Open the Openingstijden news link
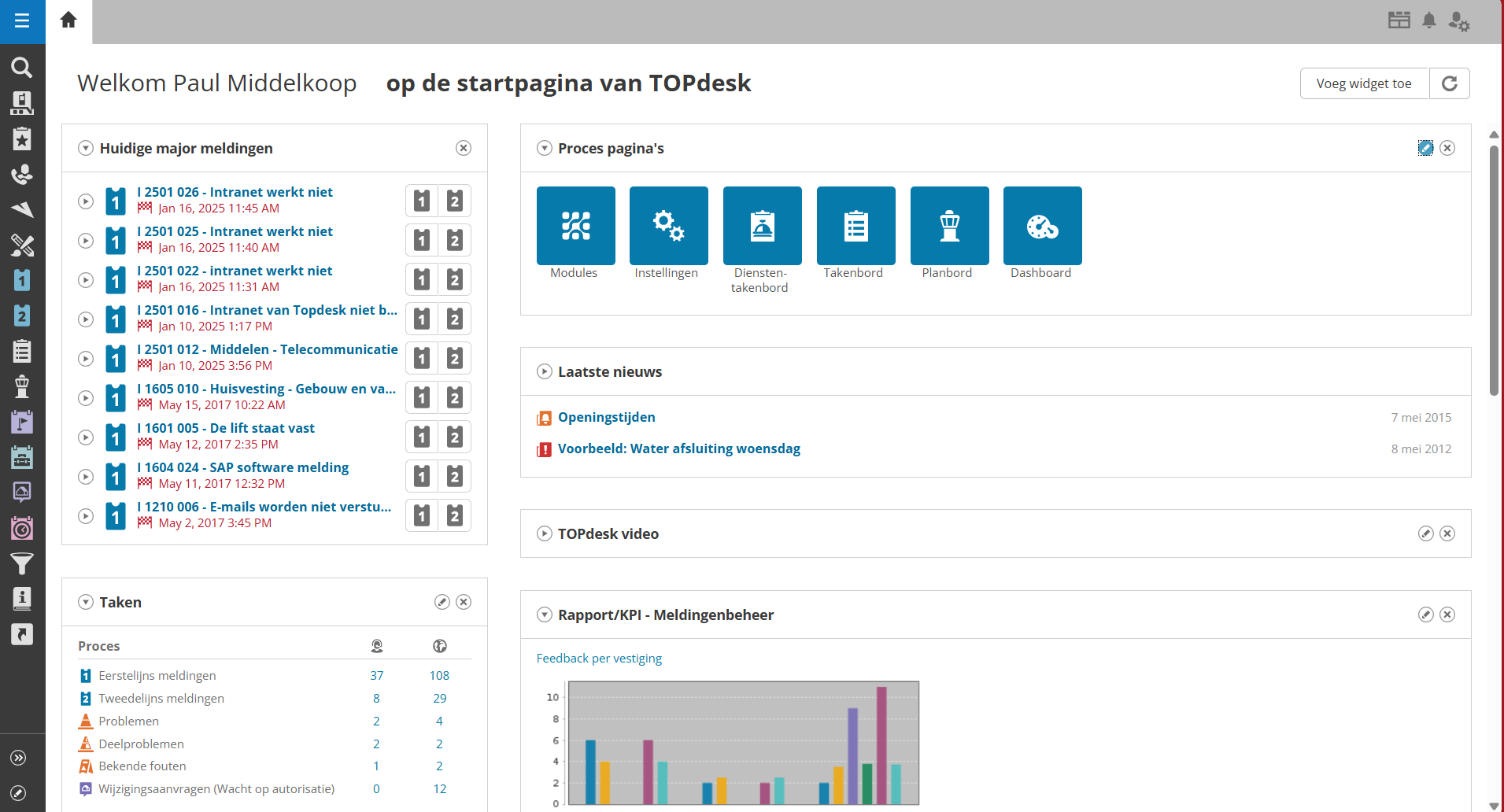Viewport: 1504px width, 812px height. 606,417
